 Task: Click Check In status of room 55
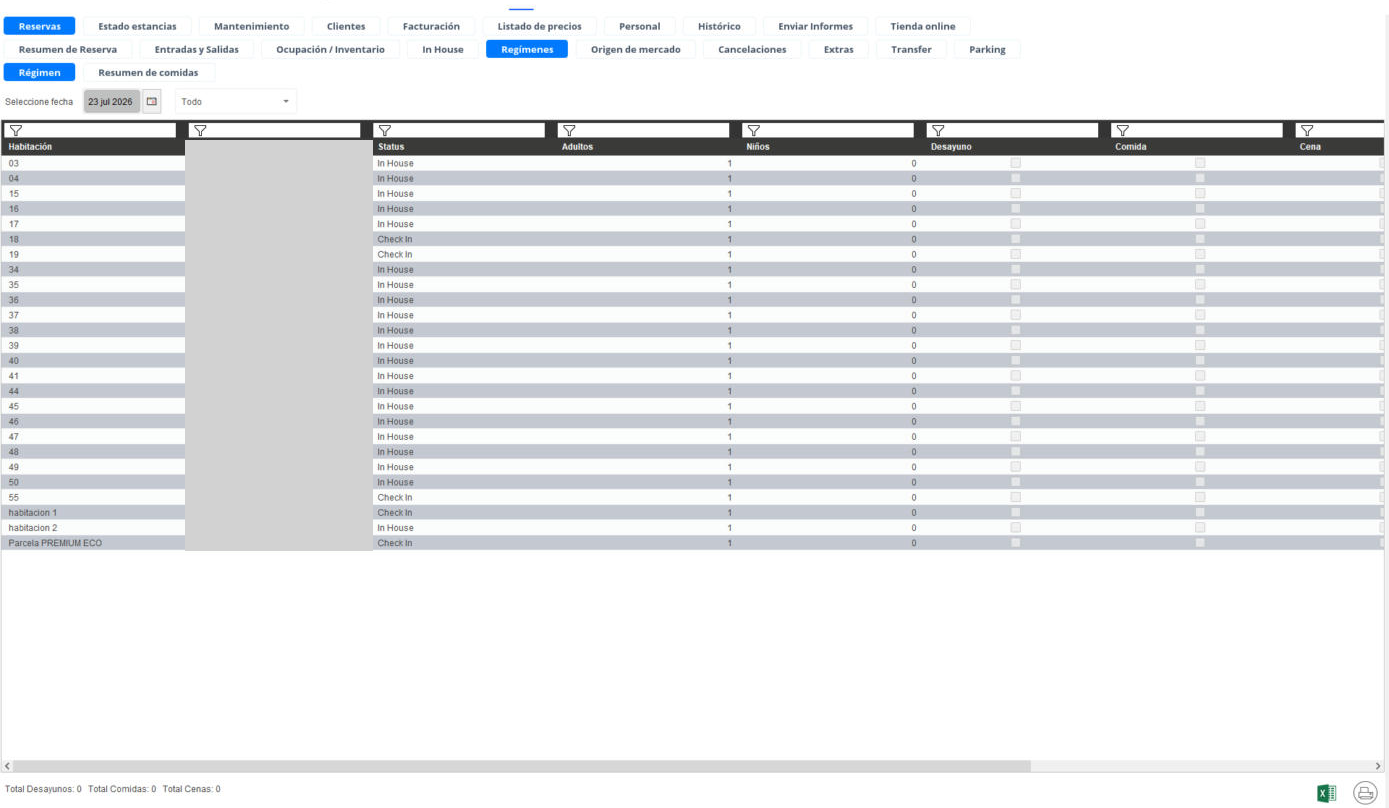(395, 497)
